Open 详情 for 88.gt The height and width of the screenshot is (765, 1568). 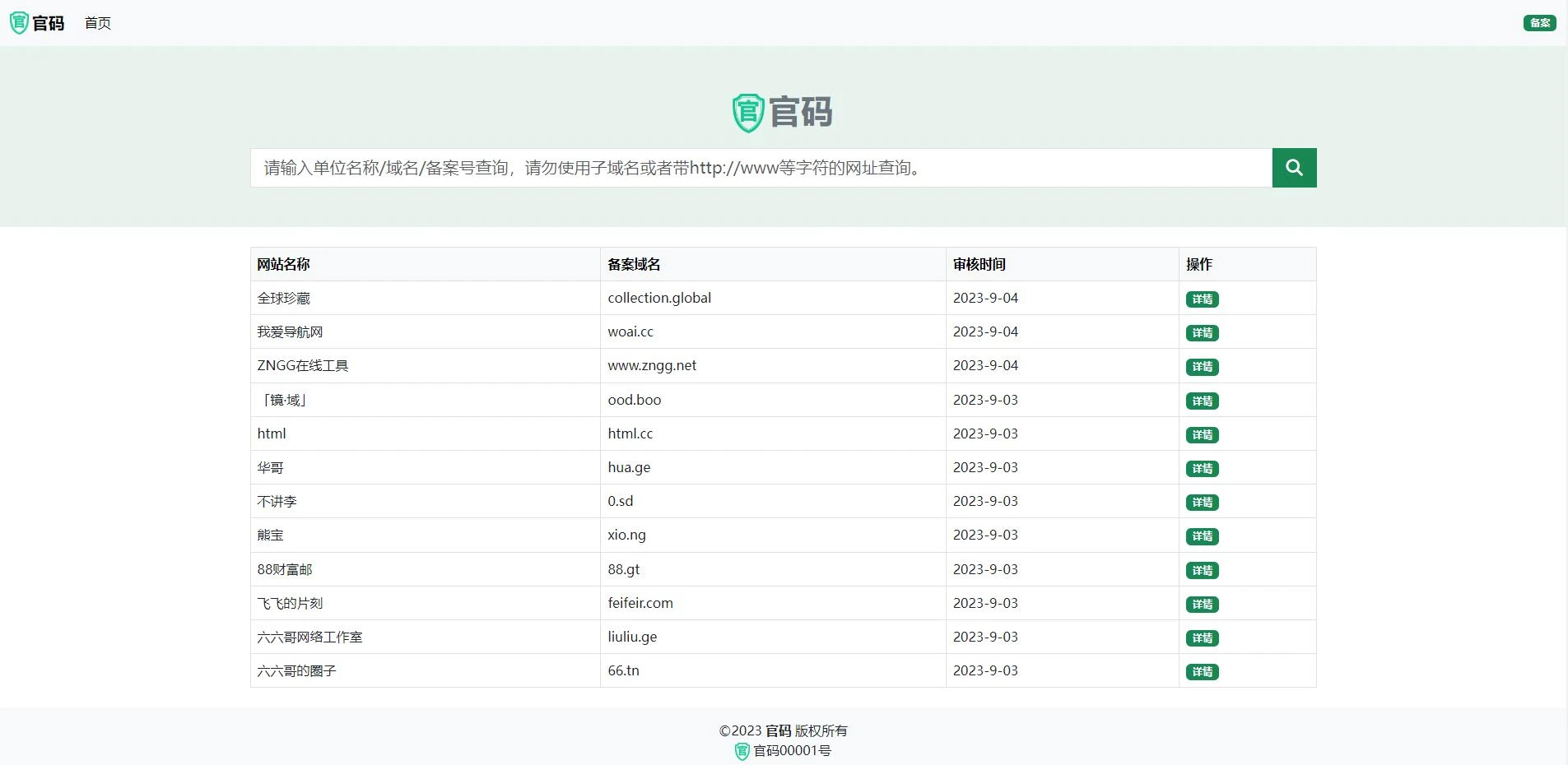tap(1202, 571)
